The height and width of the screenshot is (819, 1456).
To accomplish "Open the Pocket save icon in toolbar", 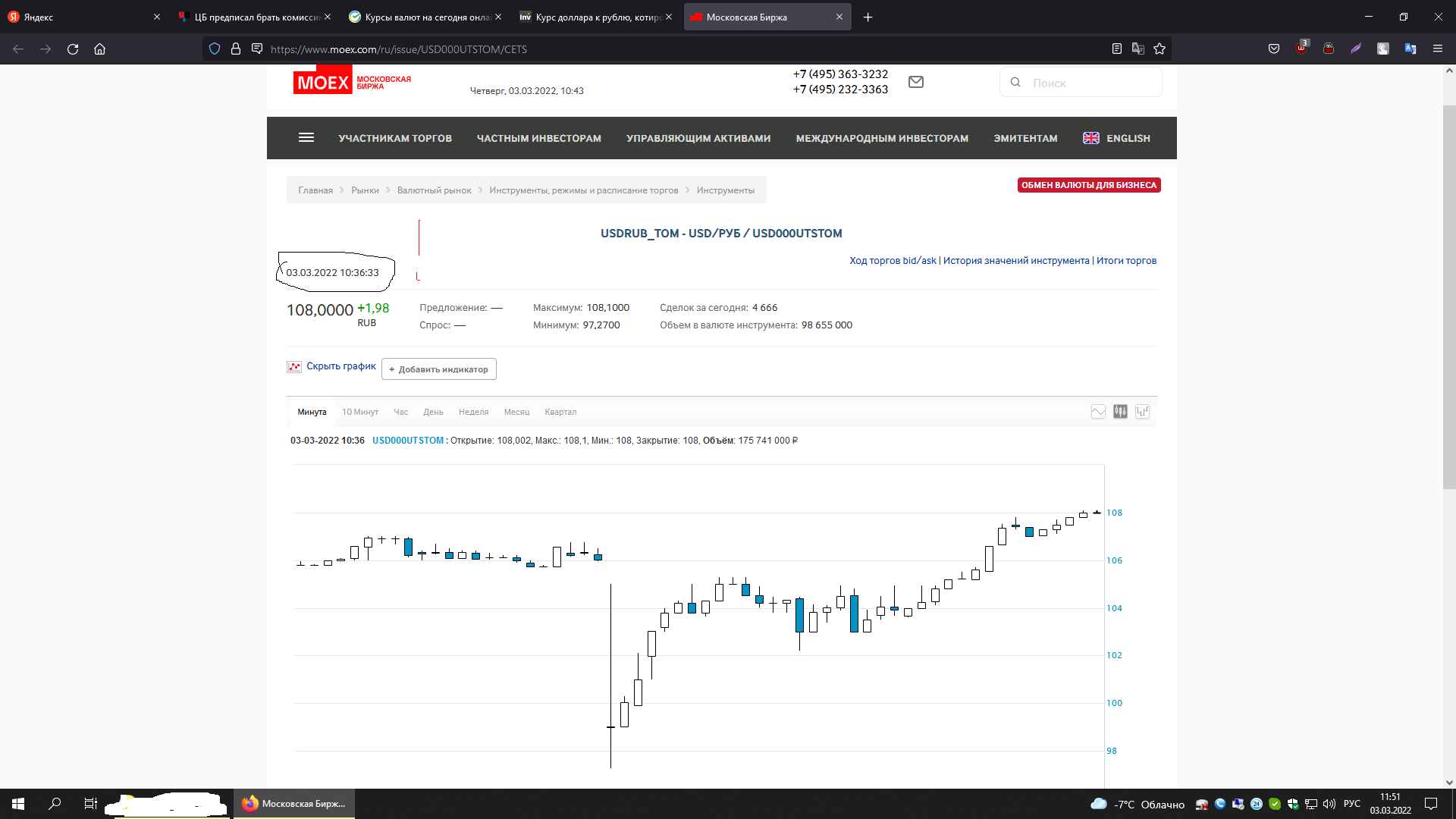I will (x=1274, y=49).
